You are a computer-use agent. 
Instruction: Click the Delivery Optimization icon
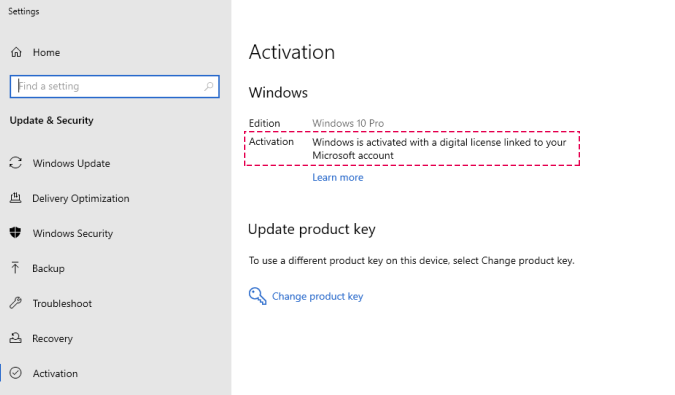[15, 198]
